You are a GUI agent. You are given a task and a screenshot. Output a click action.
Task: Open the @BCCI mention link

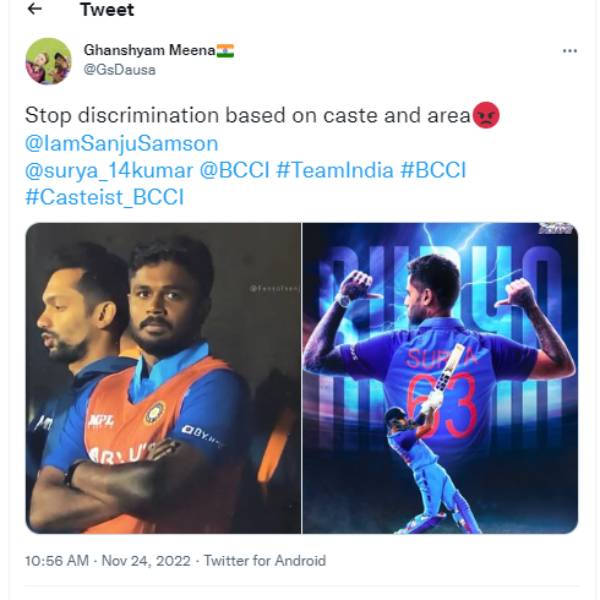coord(234,170)
